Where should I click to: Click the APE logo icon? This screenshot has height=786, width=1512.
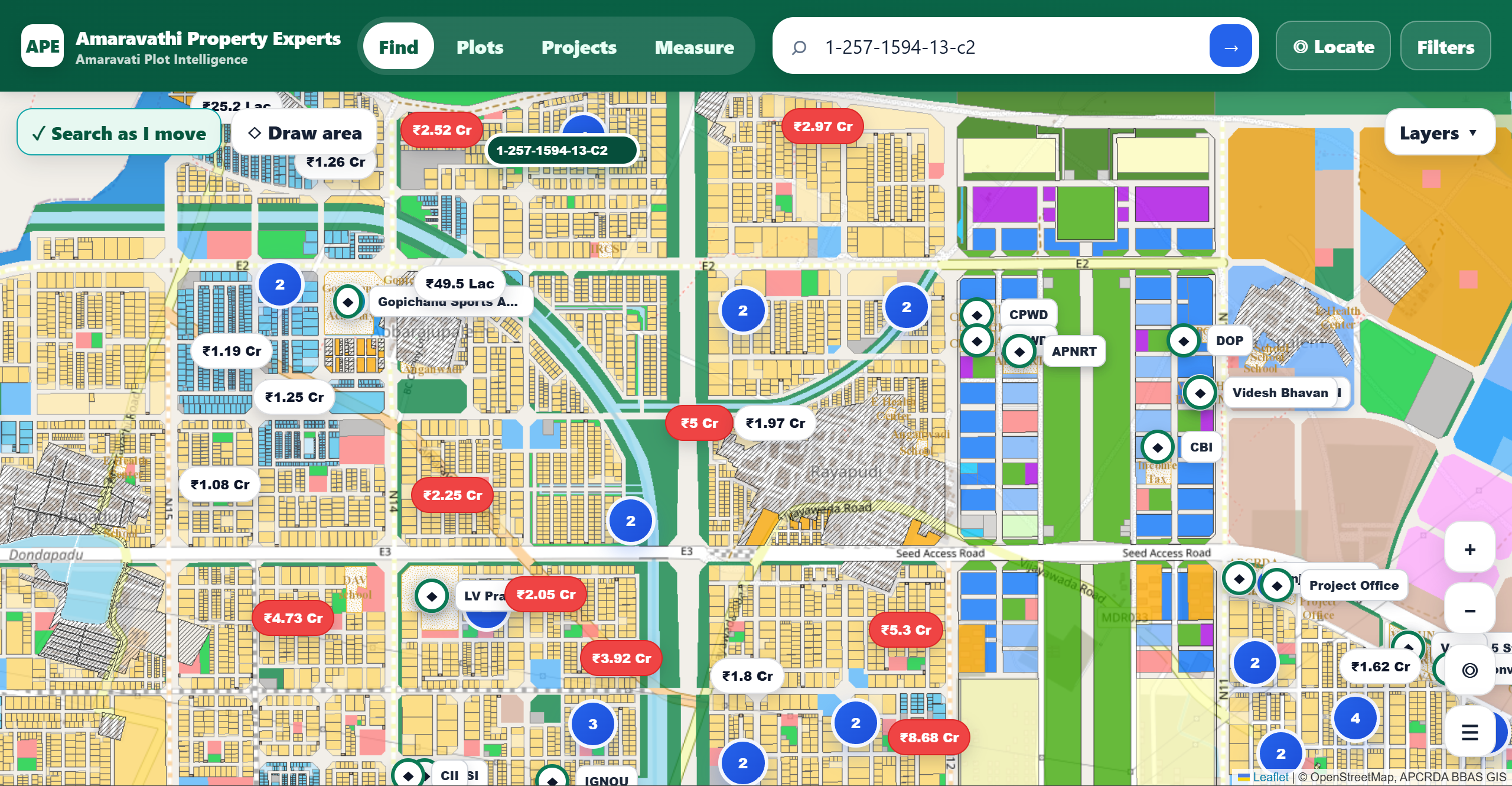coord(43,46)
